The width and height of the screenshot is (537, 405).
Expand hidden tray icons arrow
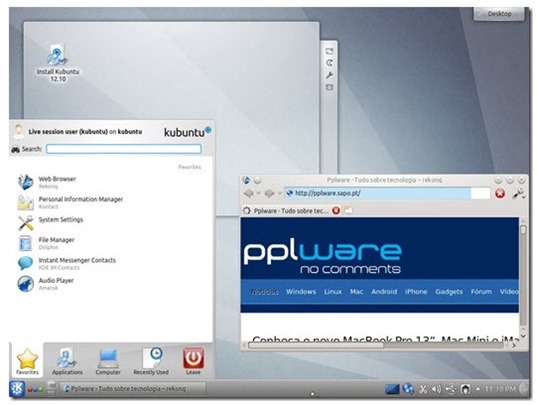[x=478, y=389]
